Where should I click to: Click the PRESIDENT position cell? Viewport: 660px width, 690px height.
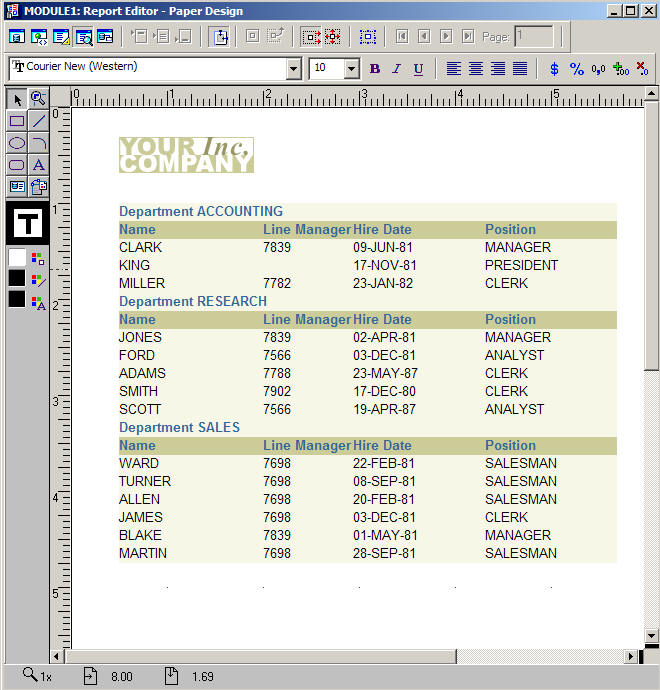click(521, 265)
